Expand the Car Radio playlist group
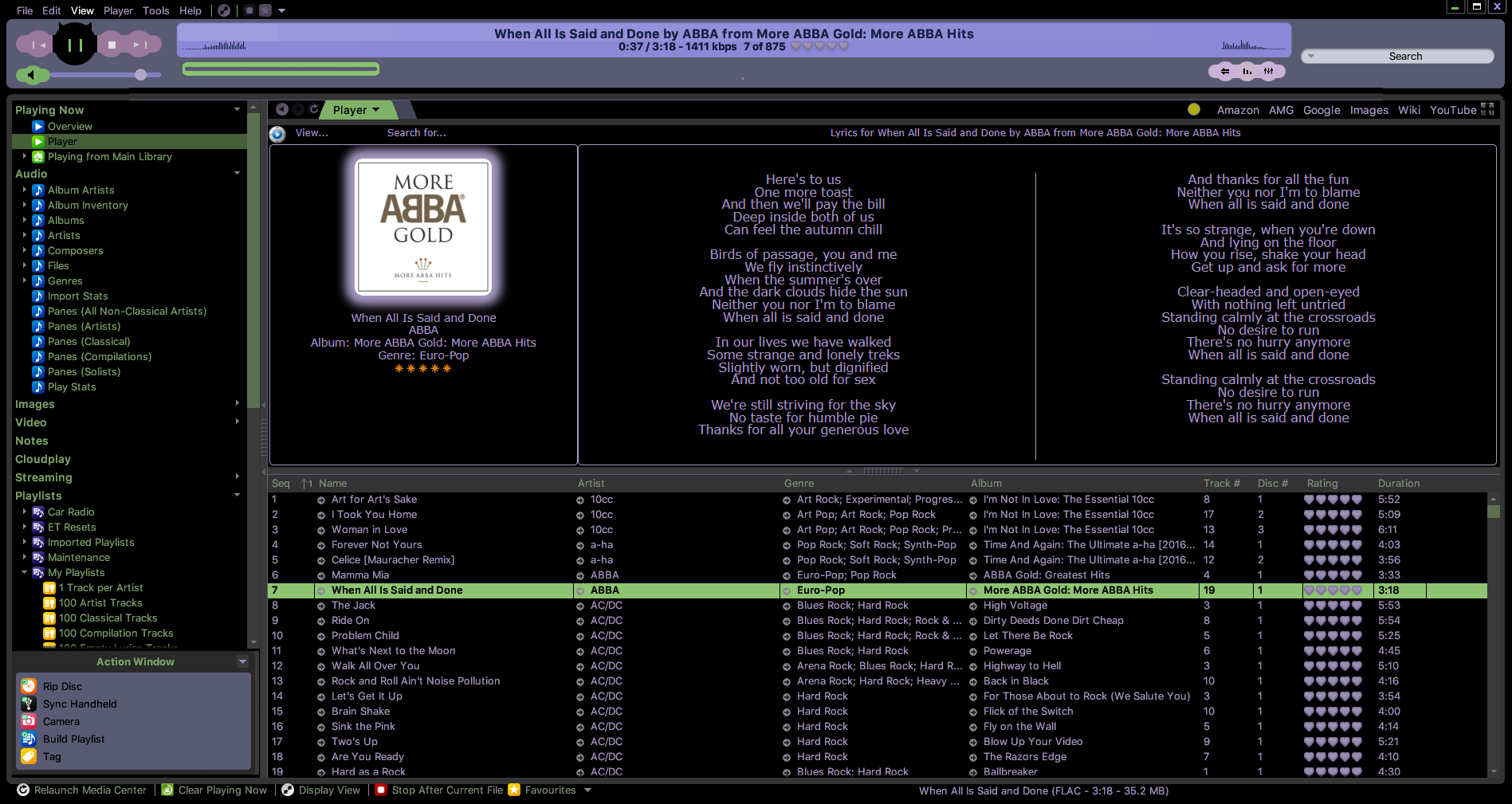This screenshot has height=804, width=1512. click(24, 512)
